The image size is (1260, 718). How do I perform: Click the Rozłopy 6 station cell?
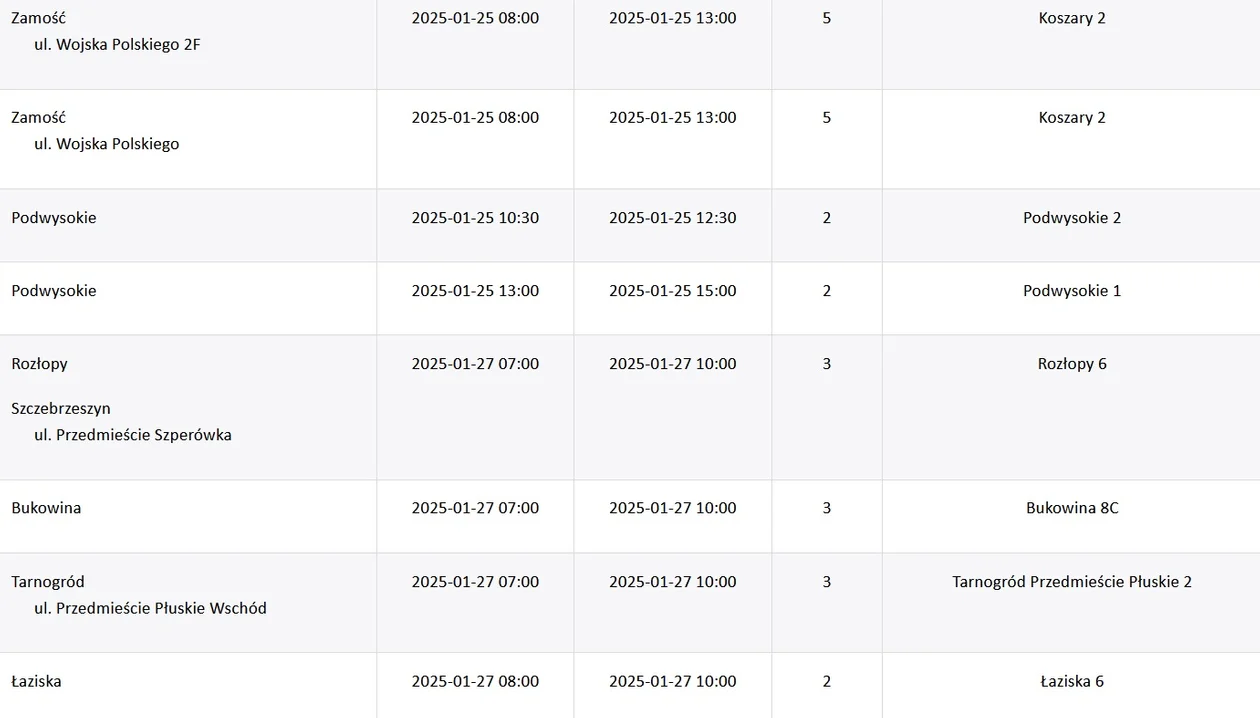(1071, 407)
